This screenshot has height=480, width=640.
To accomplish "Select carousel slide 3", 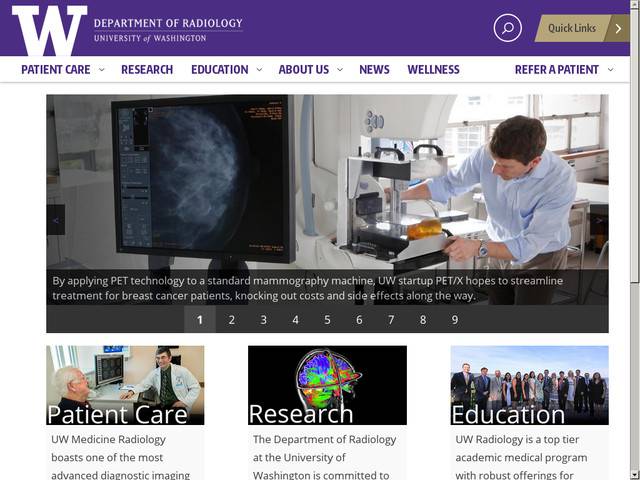I will (x=263, y=320).
